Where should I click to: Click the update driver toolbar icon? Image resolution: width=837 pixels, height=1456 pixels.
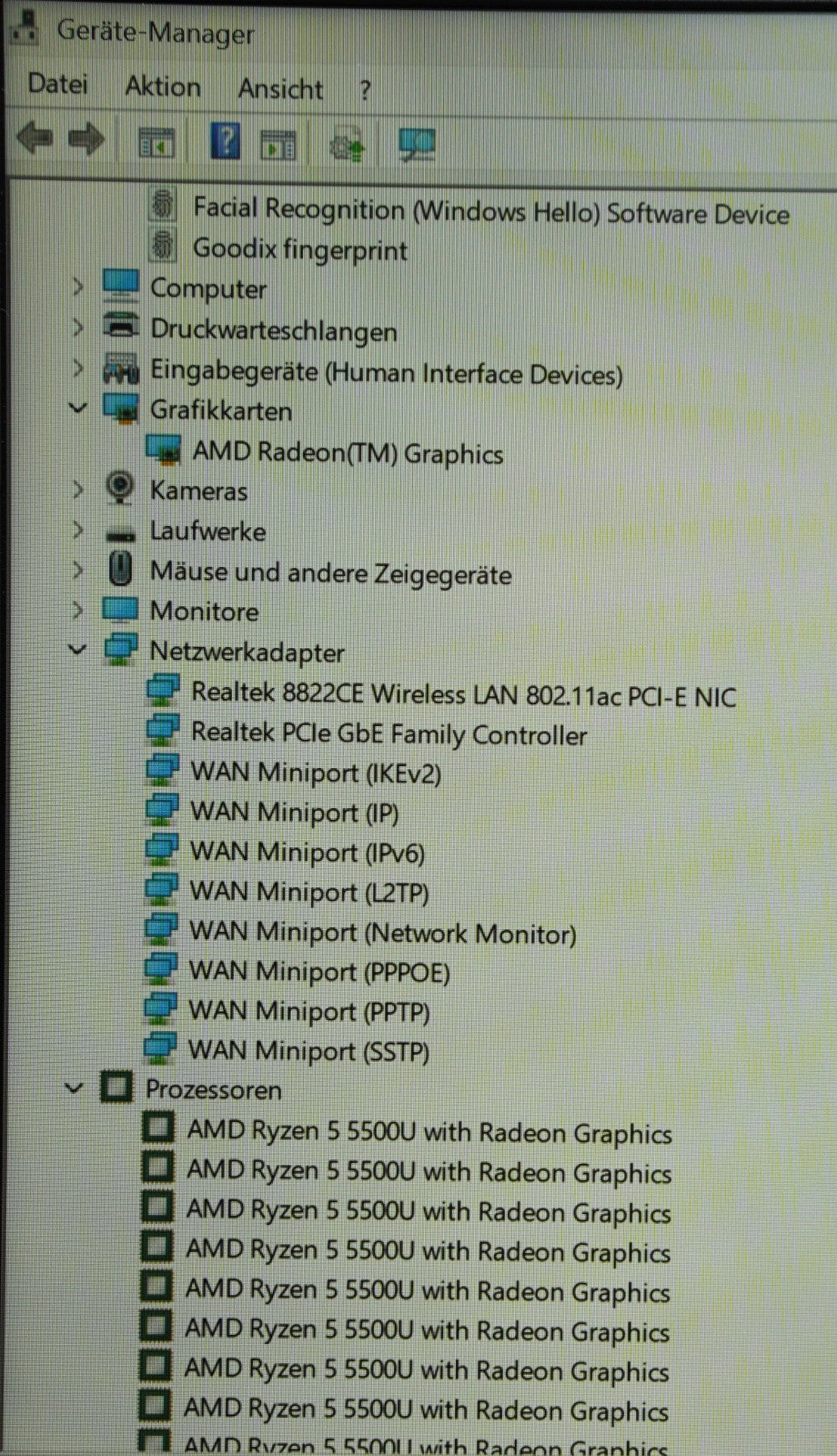[347, 145]
